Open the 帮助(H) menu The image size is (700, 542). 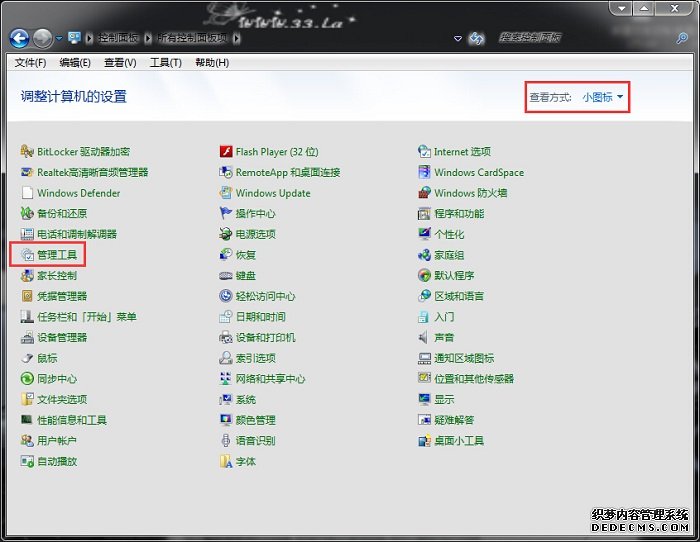tap(212, 63)
